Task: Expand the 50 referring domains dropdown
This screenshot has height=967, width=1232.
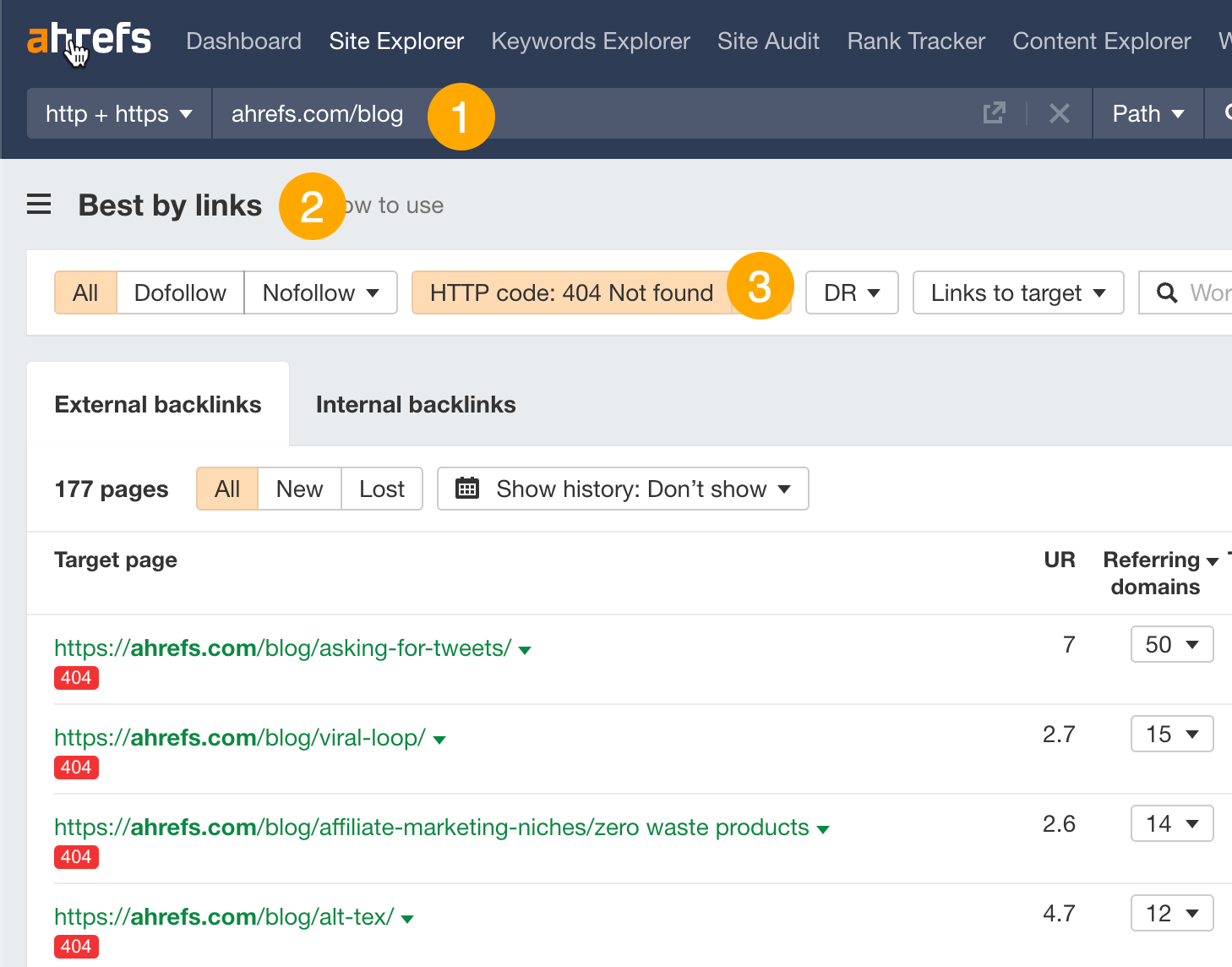Action: [x=1172, y=644]
